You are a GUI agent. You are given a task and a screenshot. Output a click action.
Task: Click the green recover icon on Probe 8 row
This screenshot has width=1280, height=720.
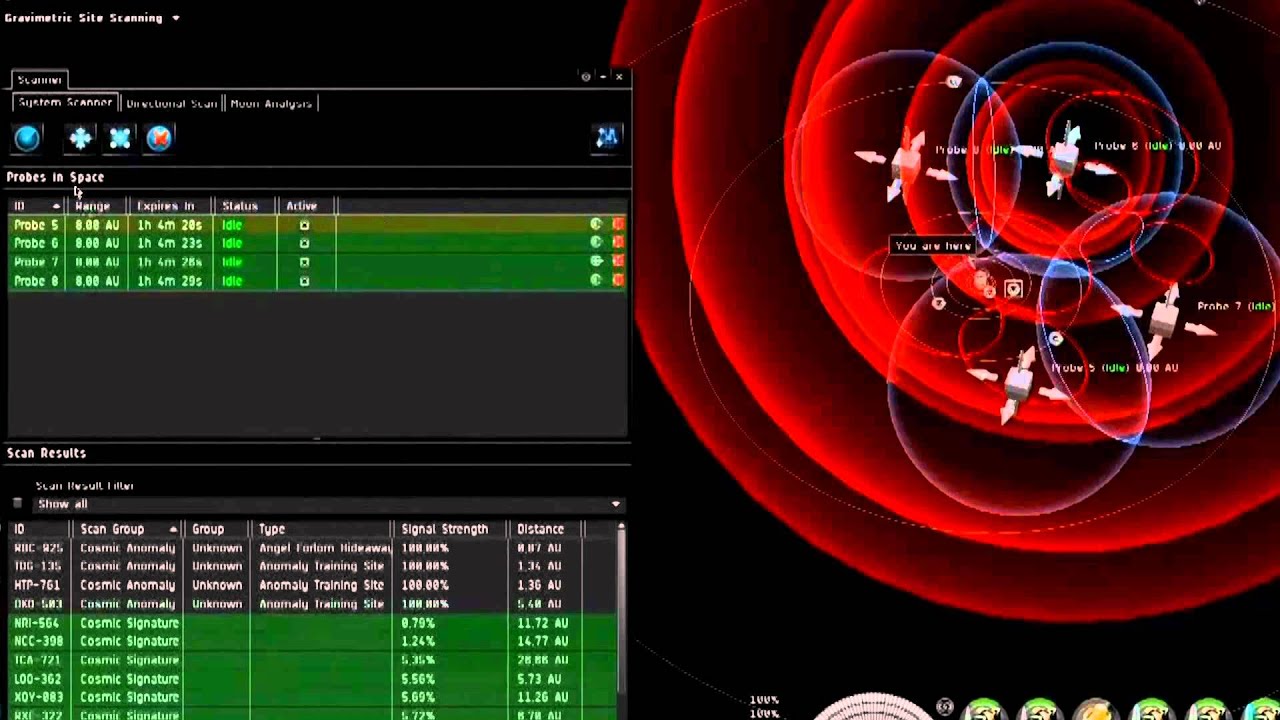[x=596, y=281]
